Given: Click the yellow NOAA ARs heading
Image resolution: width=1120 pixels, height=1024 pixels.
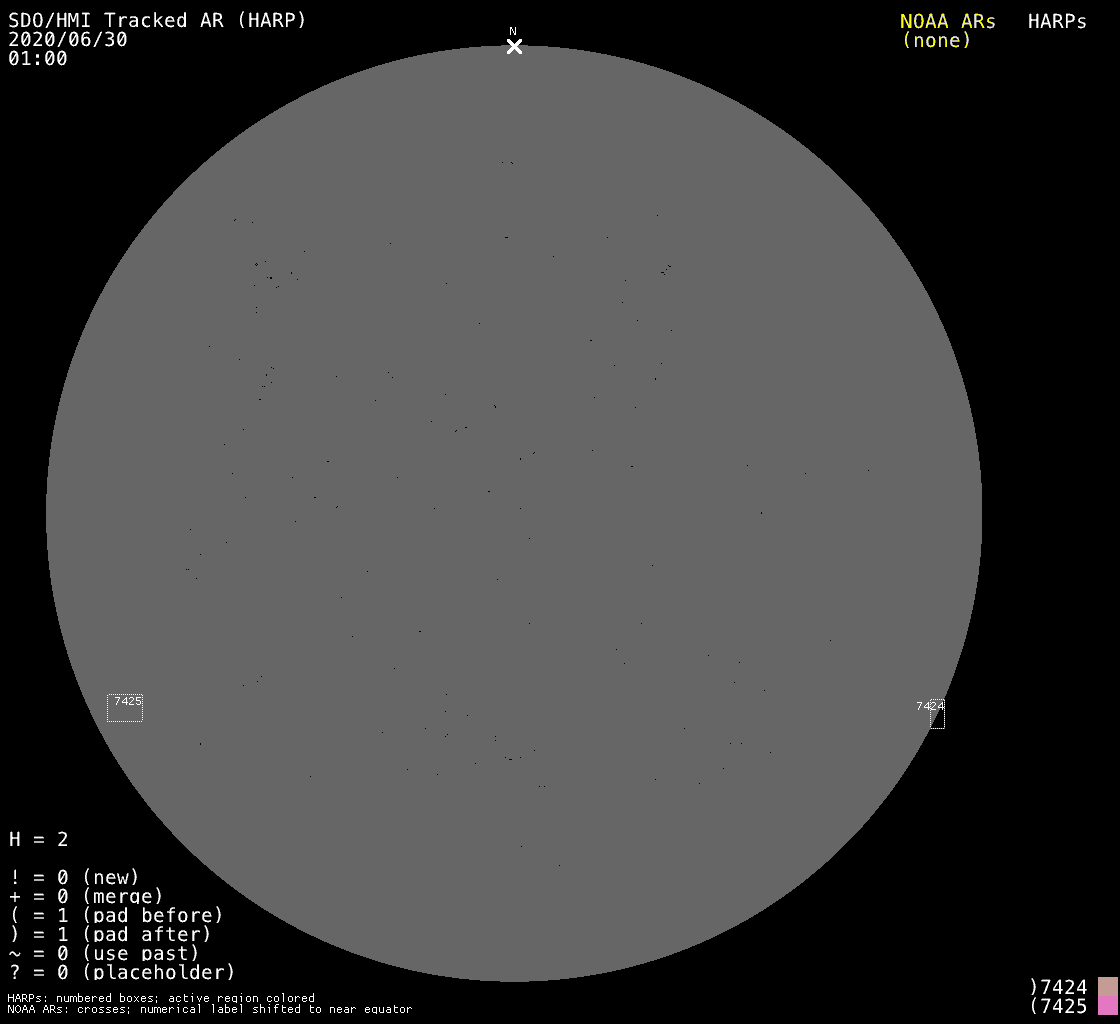Looking at the screenshot, I should click(x=947, y=21).
